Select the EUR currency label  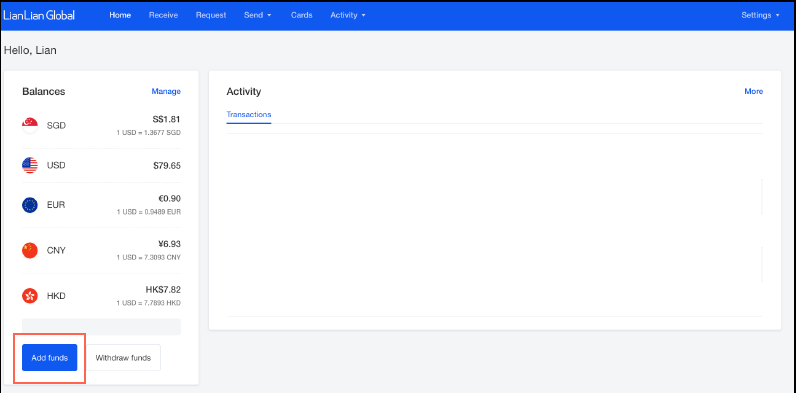point(56,205)
